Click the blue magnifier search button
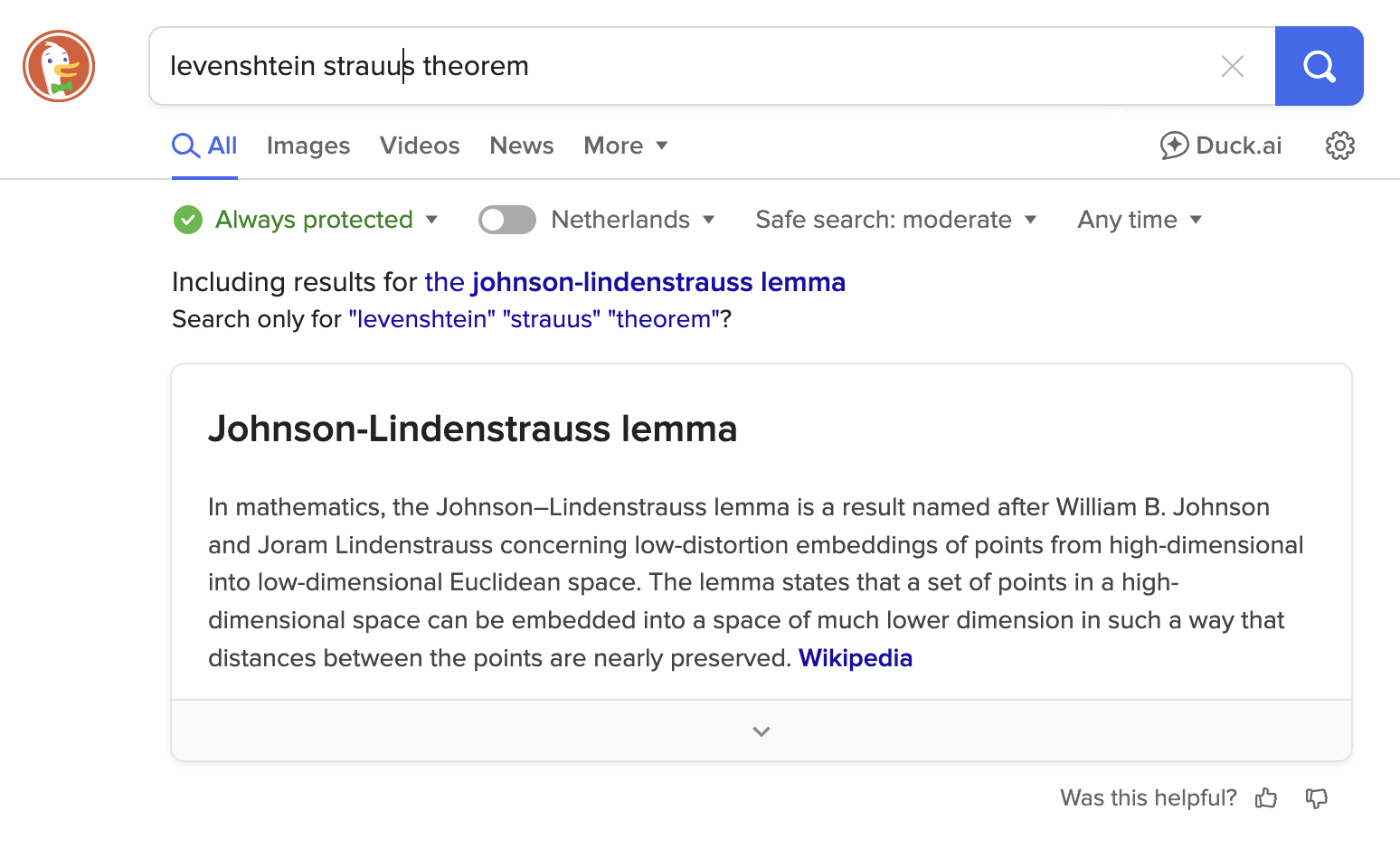1400x848 pixels. [x=1319, y=66]
